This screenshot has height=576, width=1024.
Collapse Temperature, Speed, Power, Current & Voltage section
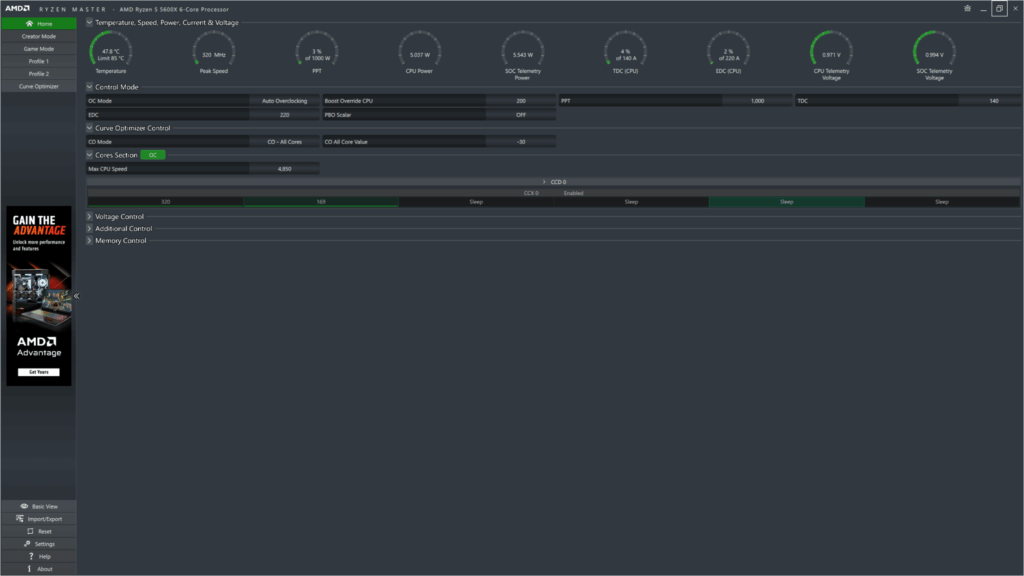coord(89,22)
